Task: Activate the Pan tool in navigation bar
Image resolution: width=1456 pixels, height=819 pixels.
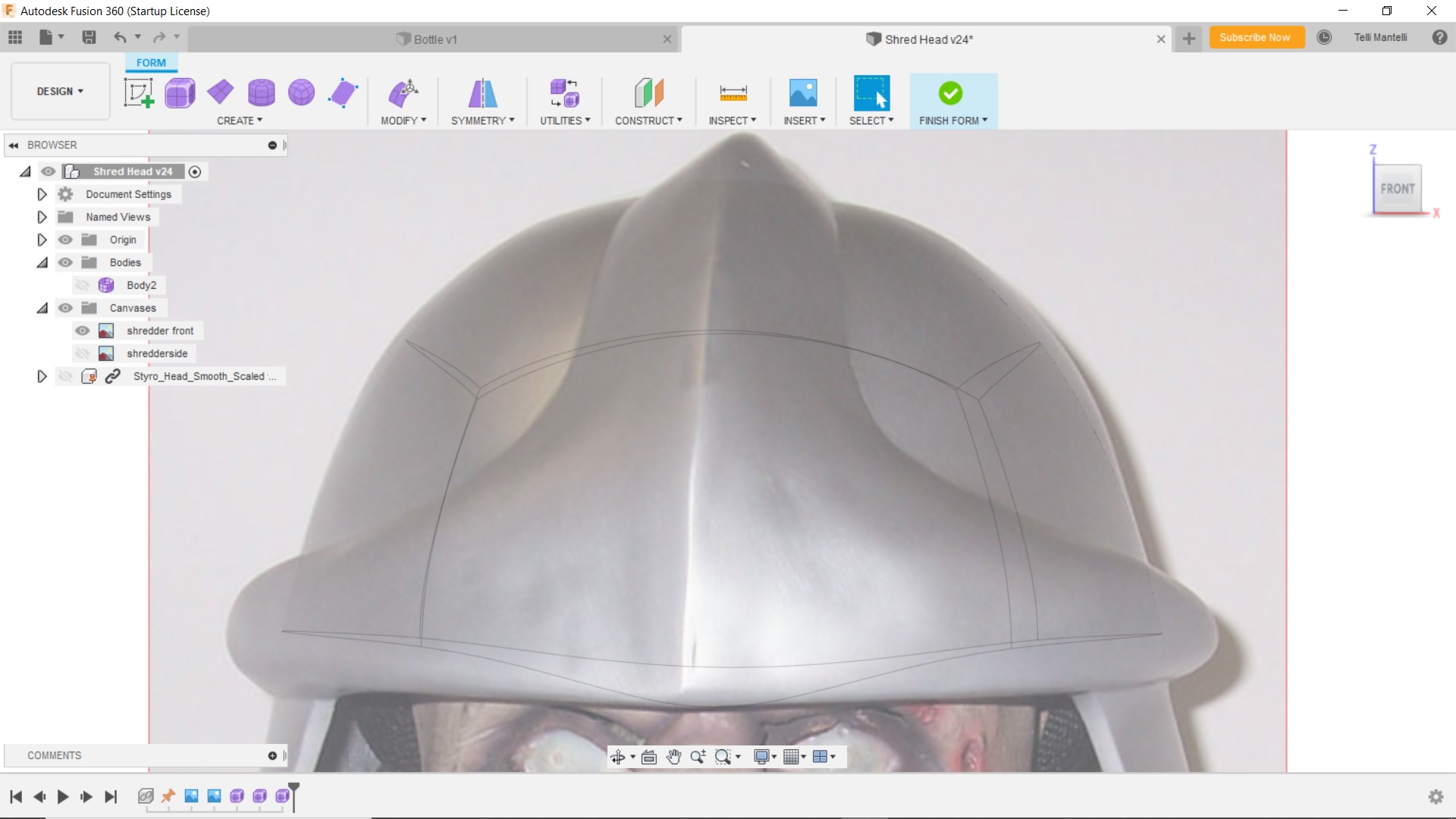Action: [673, 756]
